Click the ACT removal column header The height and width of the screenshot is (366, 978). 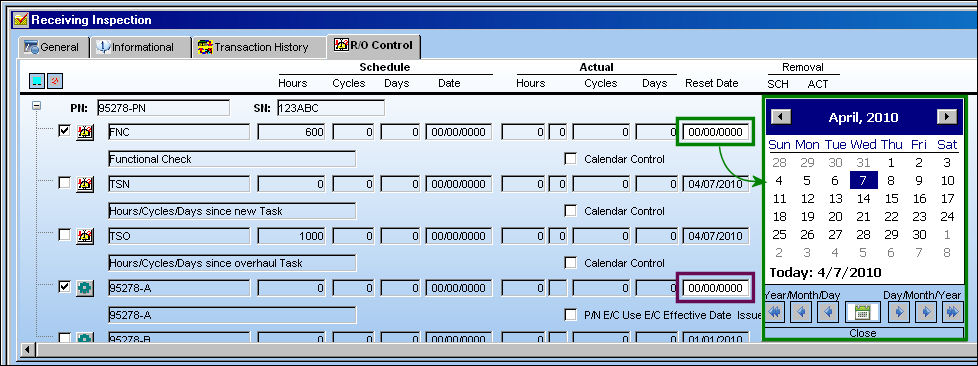pyautogui.click(x=818, y=84)
